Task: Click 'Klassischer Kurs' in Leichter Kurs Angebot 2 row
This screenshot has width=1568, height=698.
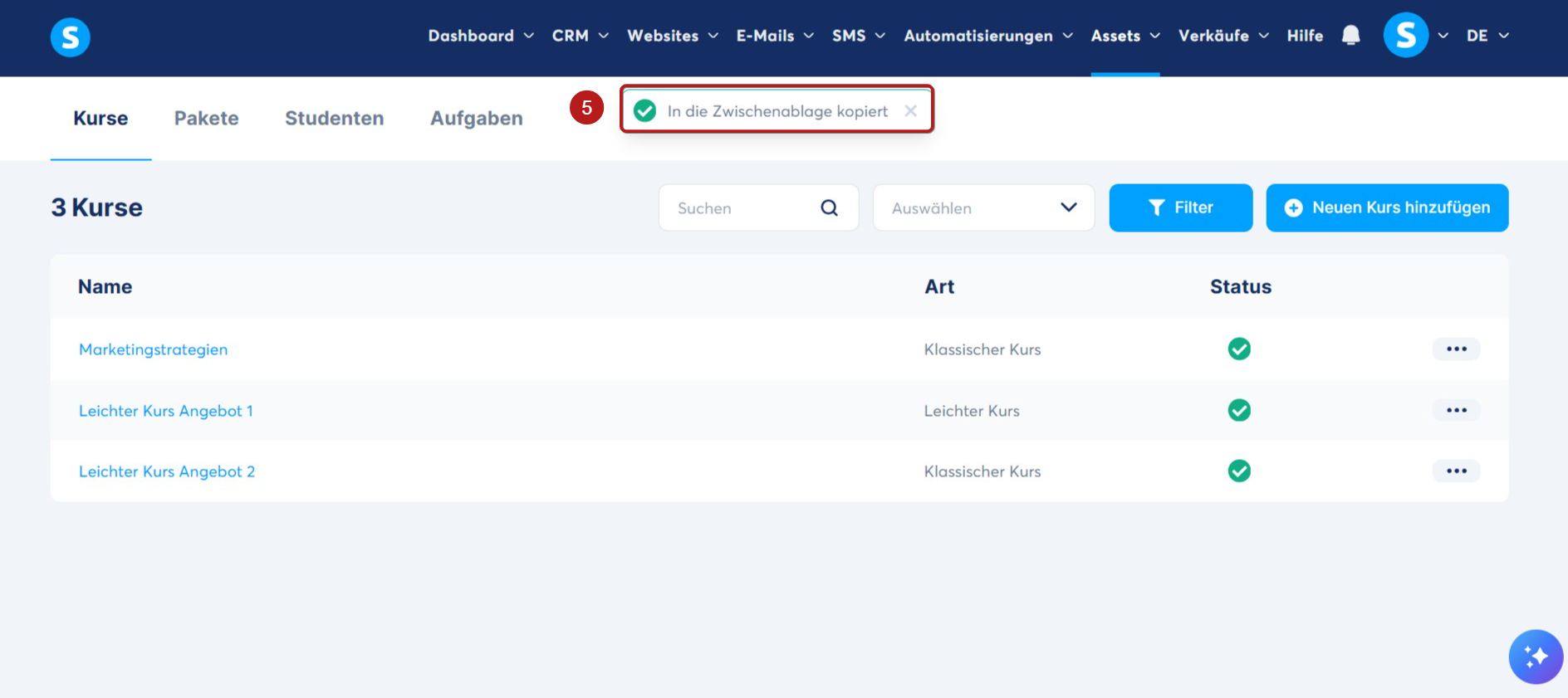Action: (x=982, y=471)
